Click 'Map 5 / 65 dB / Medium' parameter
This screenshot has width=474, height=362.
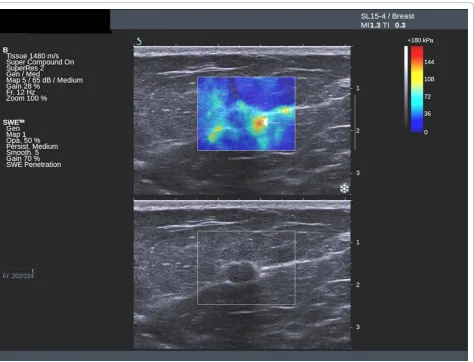tap(45, 80)
